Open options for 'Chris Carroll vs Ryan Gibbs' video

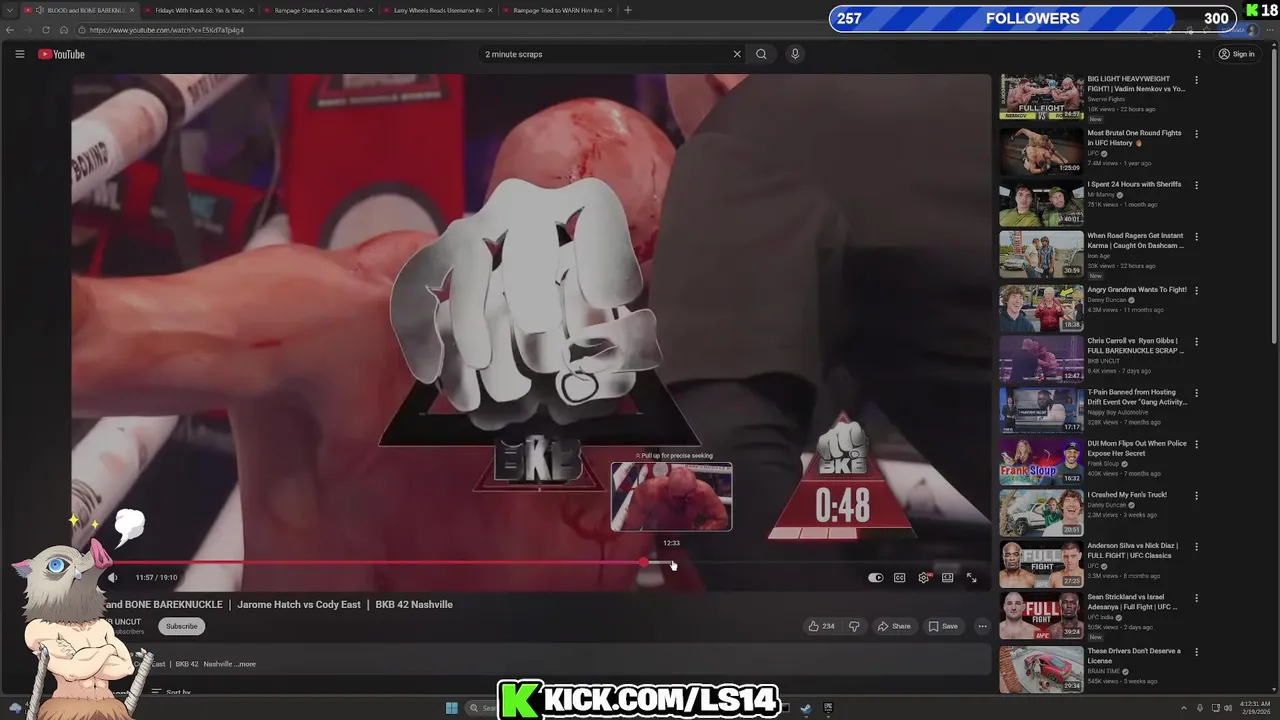[x=1196, y=342]
